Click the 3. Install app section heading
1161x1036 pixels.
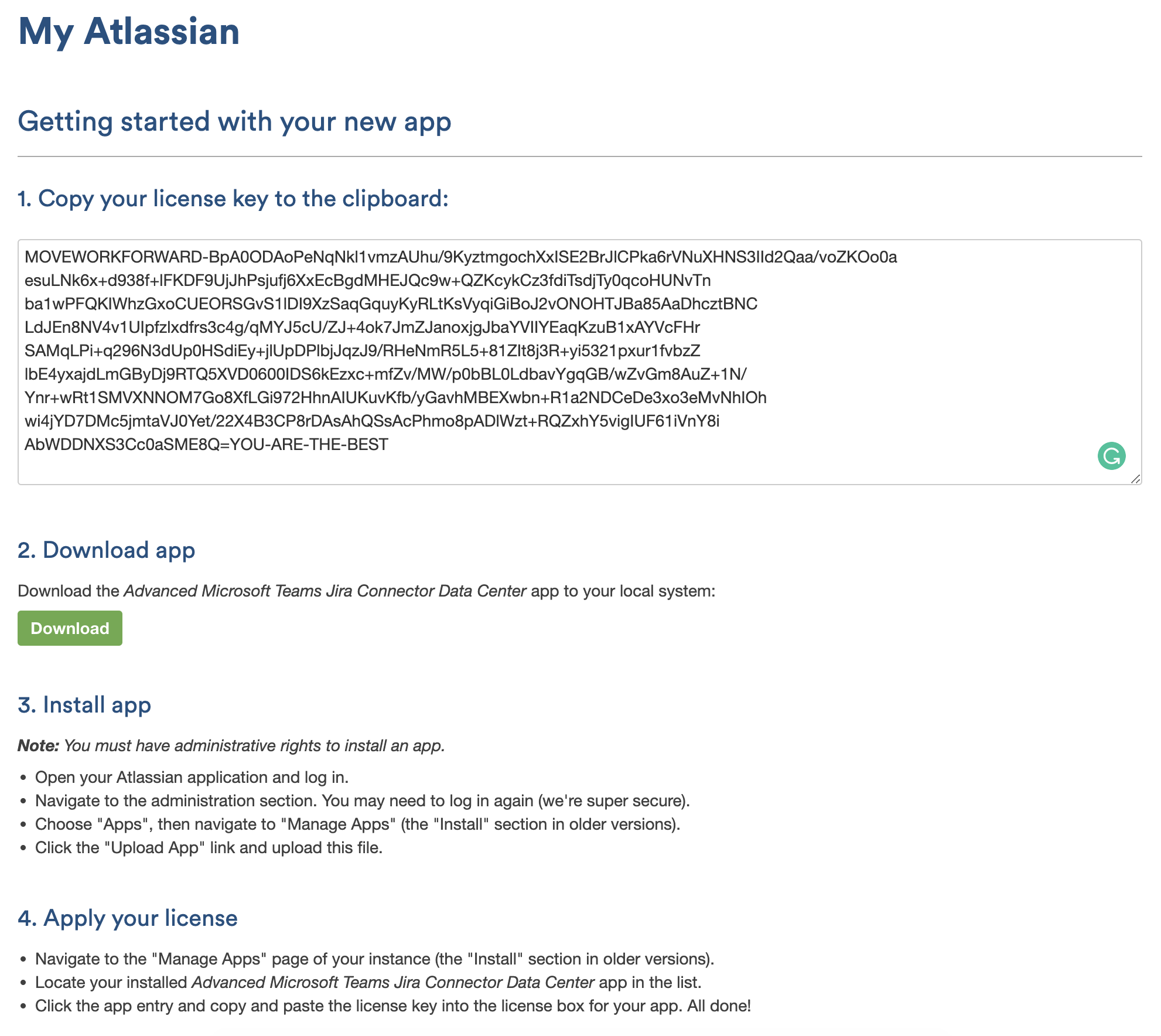(84, 704)
